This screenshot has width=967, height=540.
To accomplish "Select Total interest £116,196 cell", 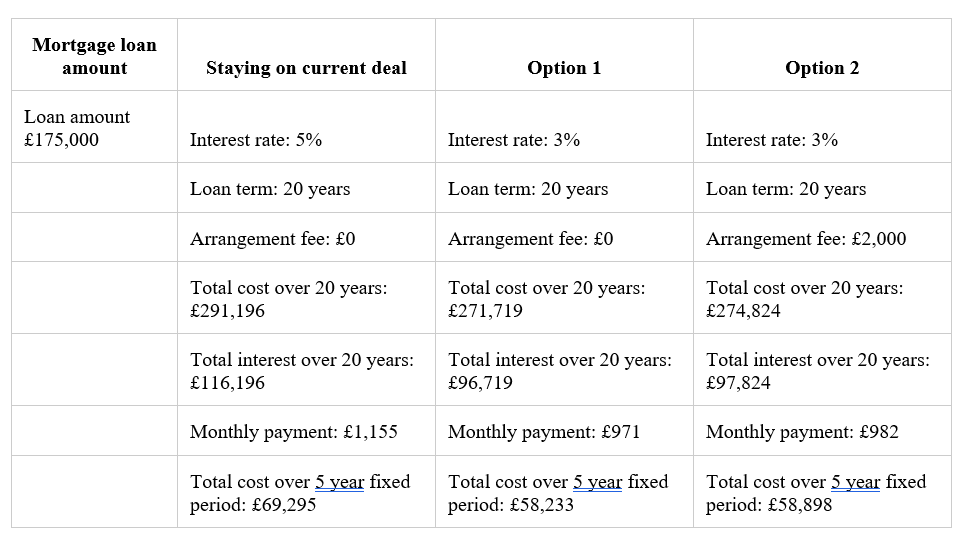I will pyautogui.click(x=306, y=370).
